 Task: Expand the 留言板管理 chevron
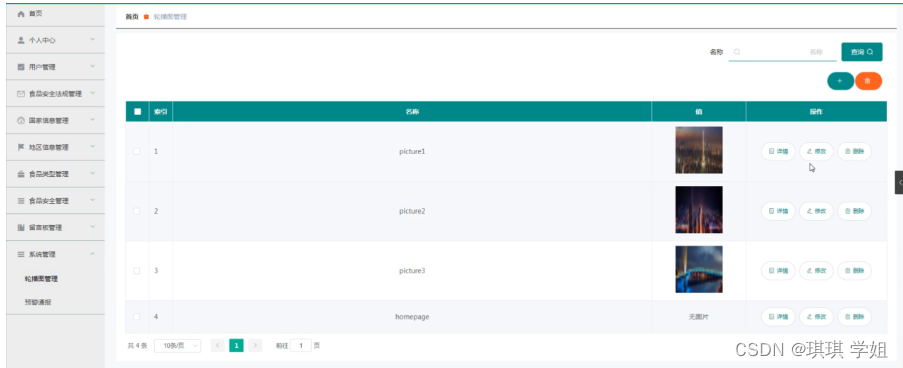[x=93, y=227]
